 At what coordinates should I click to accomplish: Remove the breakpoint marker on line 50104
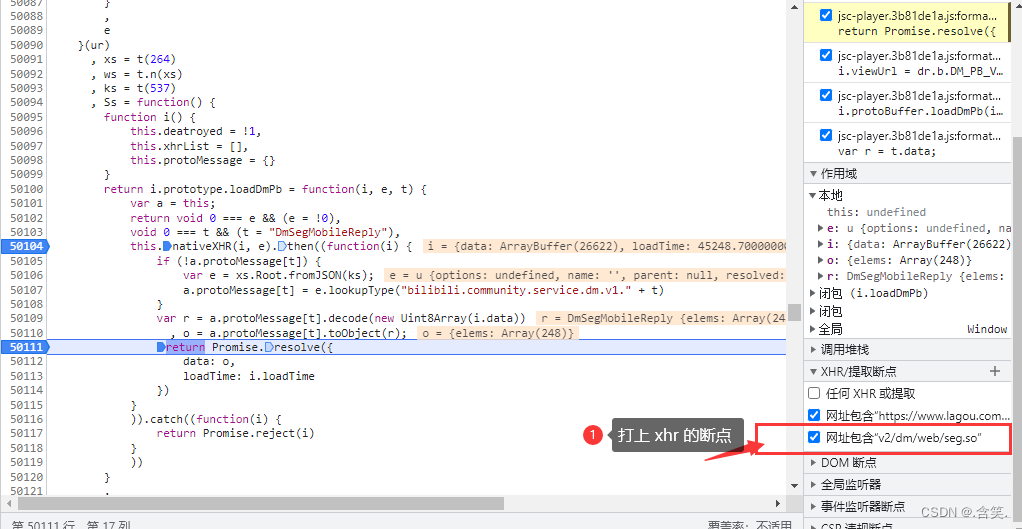point(25,246)
